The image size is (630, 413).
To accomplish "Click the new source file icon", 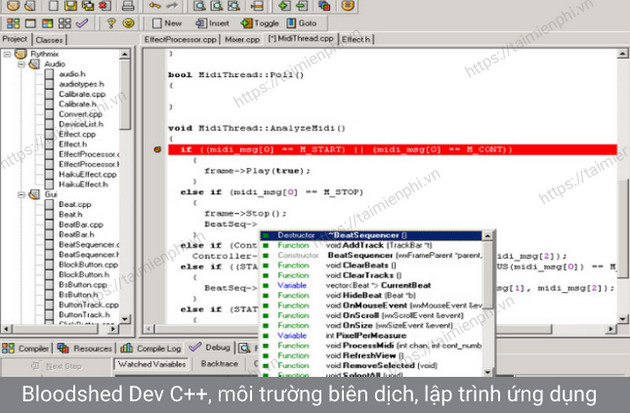I will [53, 5].
